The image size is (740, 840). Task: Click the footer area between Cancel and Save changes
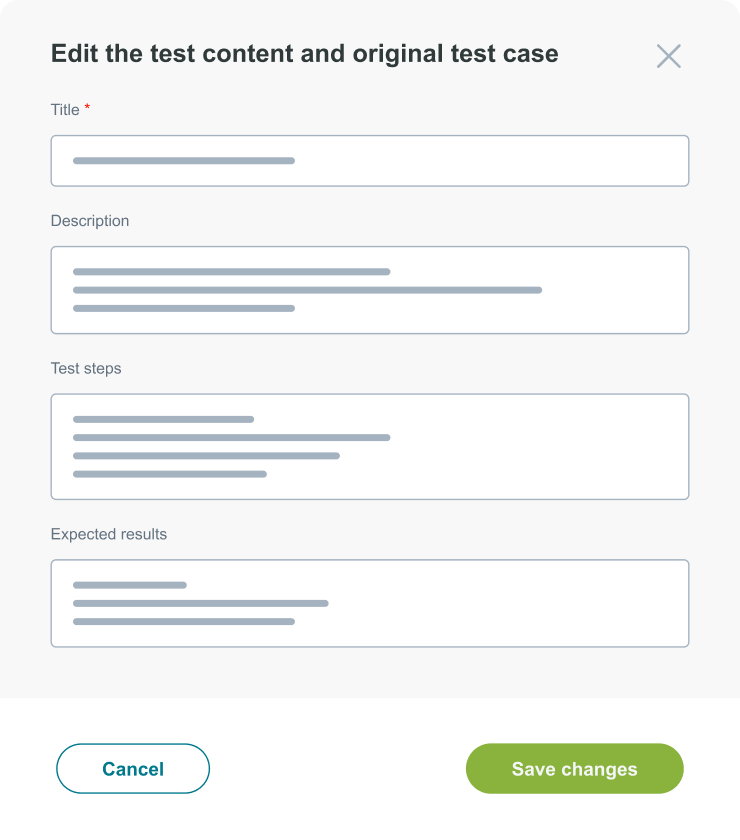pos(340,768)
